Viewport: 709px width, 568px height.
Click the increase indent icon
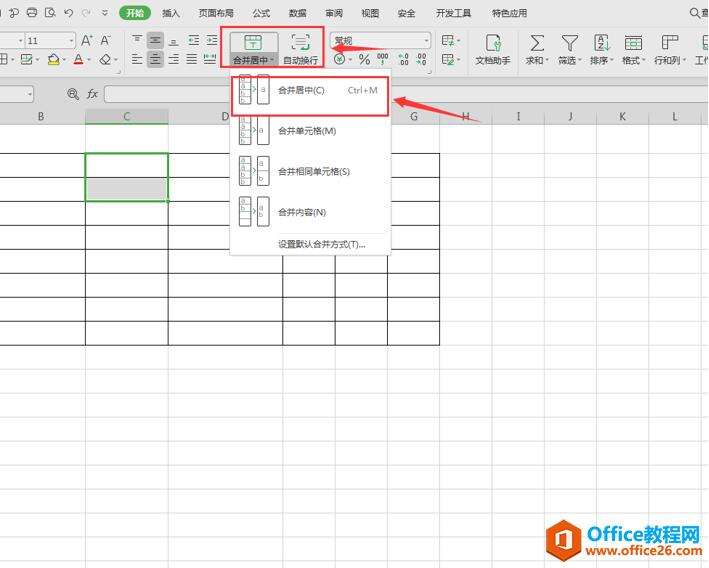pos(212,40)
